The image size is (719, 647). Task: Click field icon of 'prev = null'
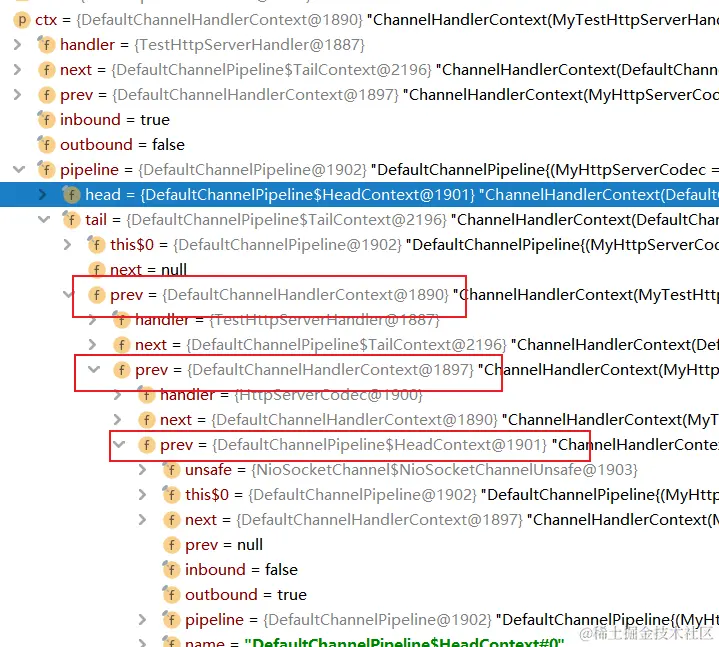point(171,545)
